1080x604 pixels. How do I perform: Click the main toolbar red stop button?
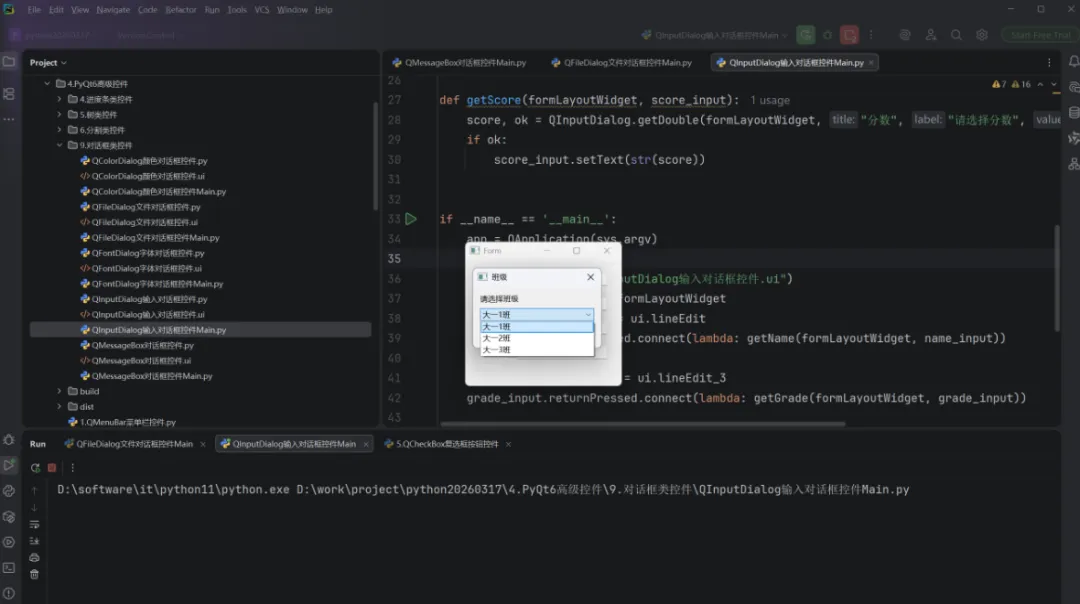pyautogui.click(x=849, y=35)
